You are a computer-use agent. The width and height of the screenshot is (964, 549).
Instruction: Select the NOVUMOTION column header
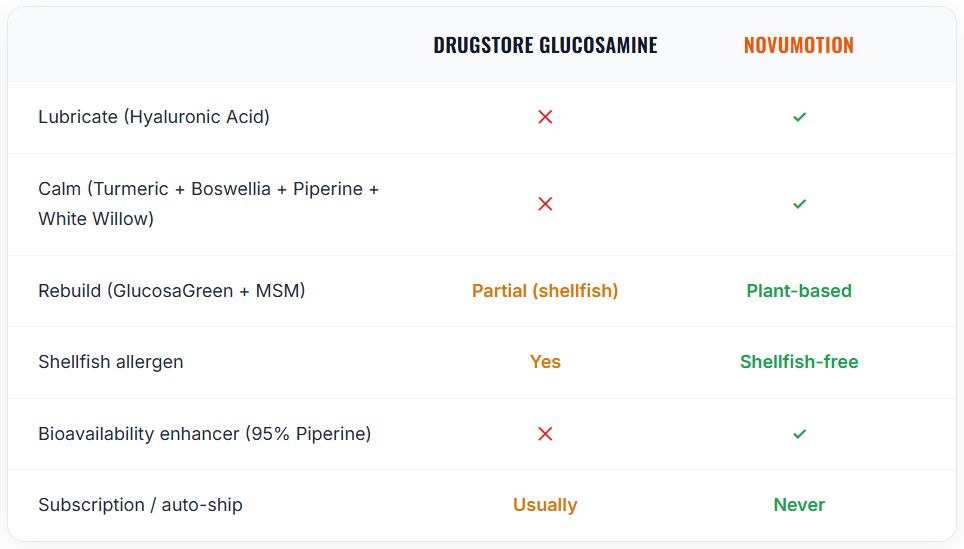coord(799,45)
